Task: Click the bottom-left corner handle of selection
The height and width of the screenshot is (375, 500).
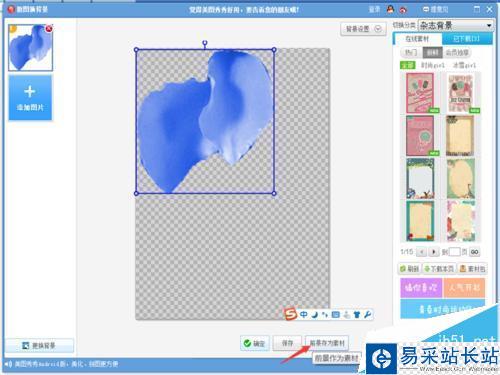Action: pyautogui.click(x=136, y=193)
